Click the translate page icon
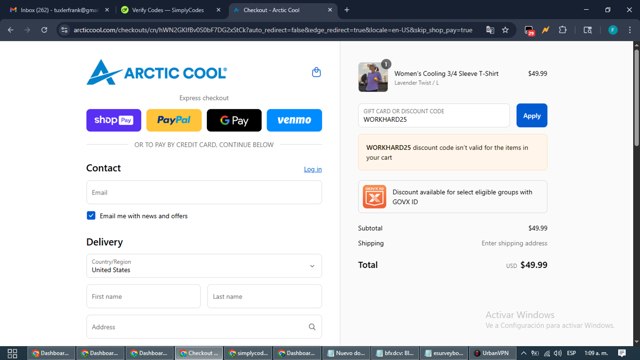 pos(490,30)
